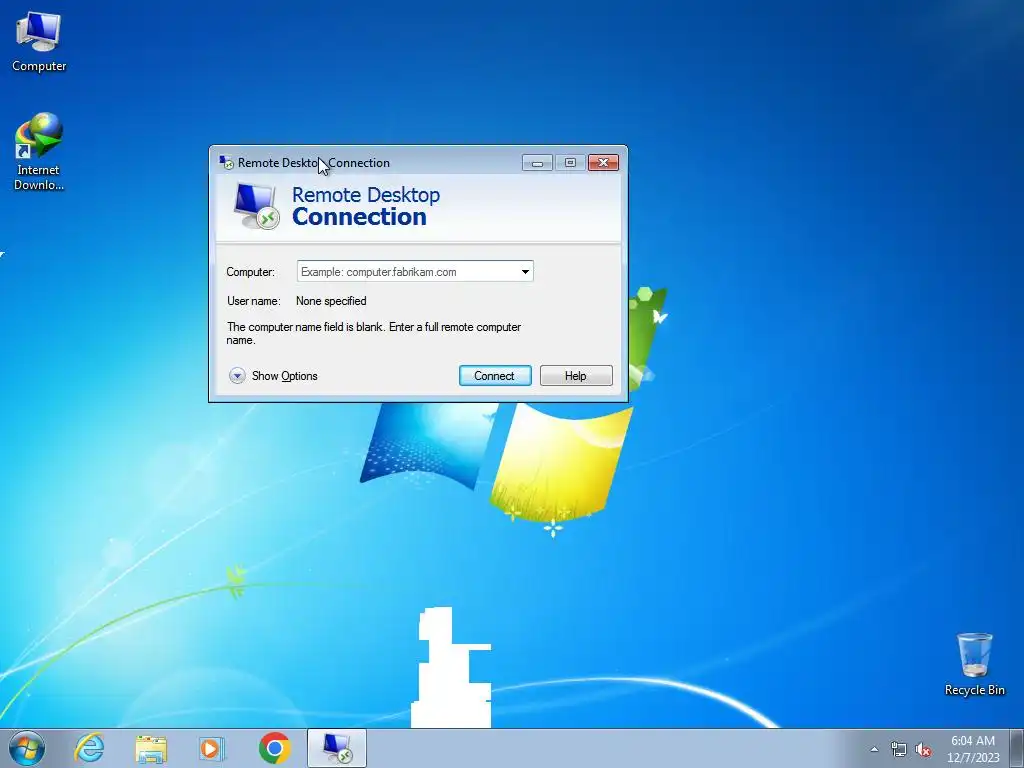Click the Connect button

[495, 376]
